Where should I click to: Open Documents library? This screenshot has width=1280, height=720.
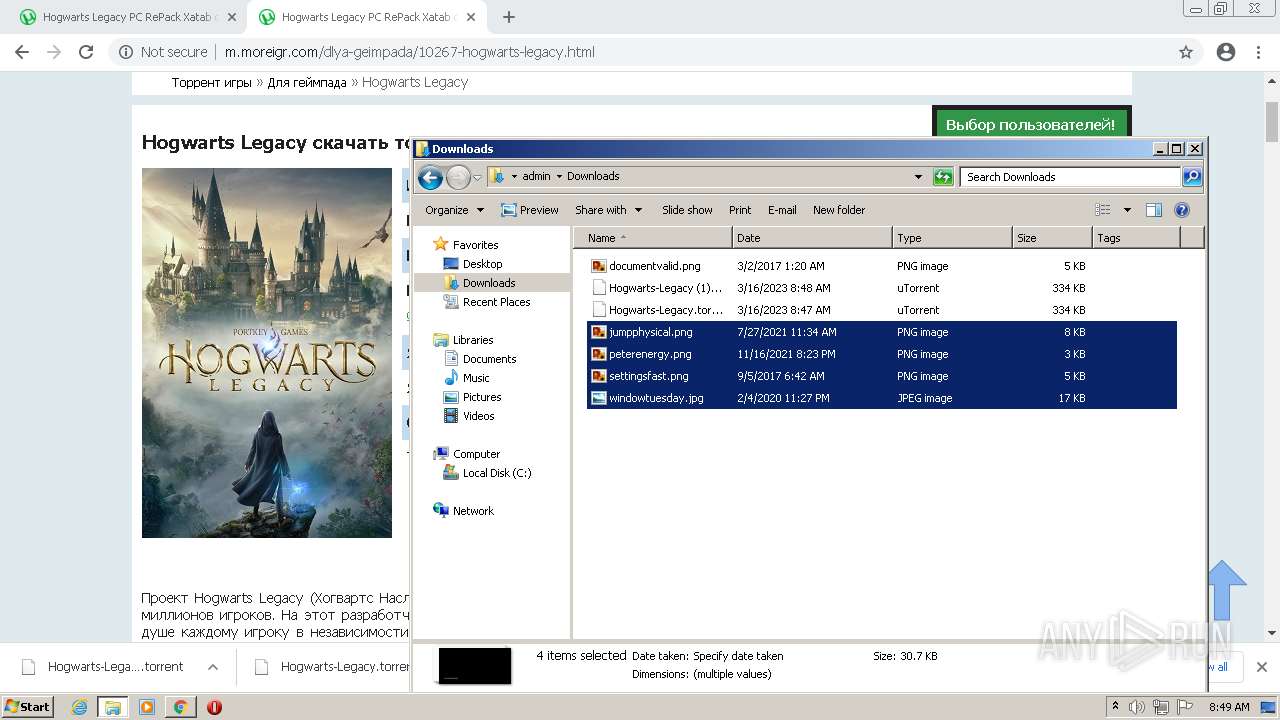tap(489, 359)
